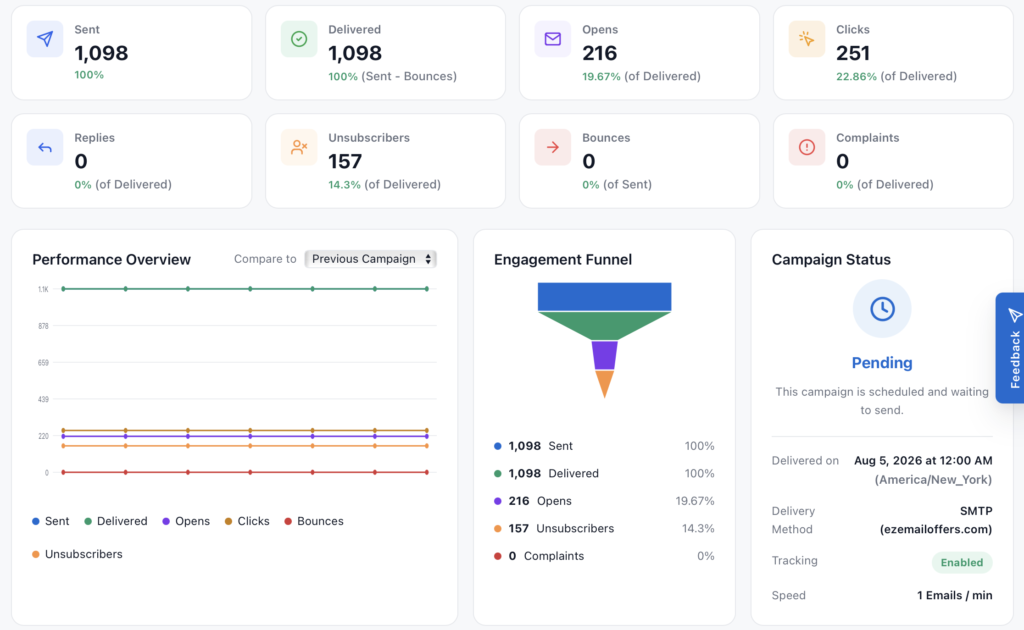Image resolution: width=1024 pixels, height=630 pixels.
Task: Click the Sent paper plane icon
Action: click(x=45, y=39)
